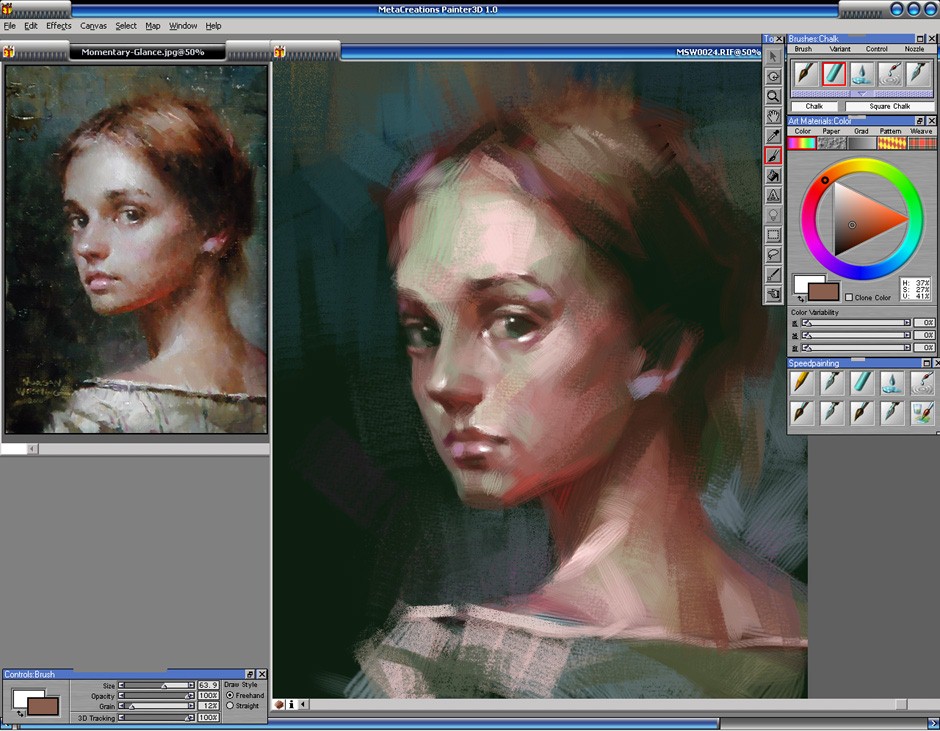940x731 pixels.
Task: Collapse the Art Materials palette via title-bar icon
Action: [920, 121]
